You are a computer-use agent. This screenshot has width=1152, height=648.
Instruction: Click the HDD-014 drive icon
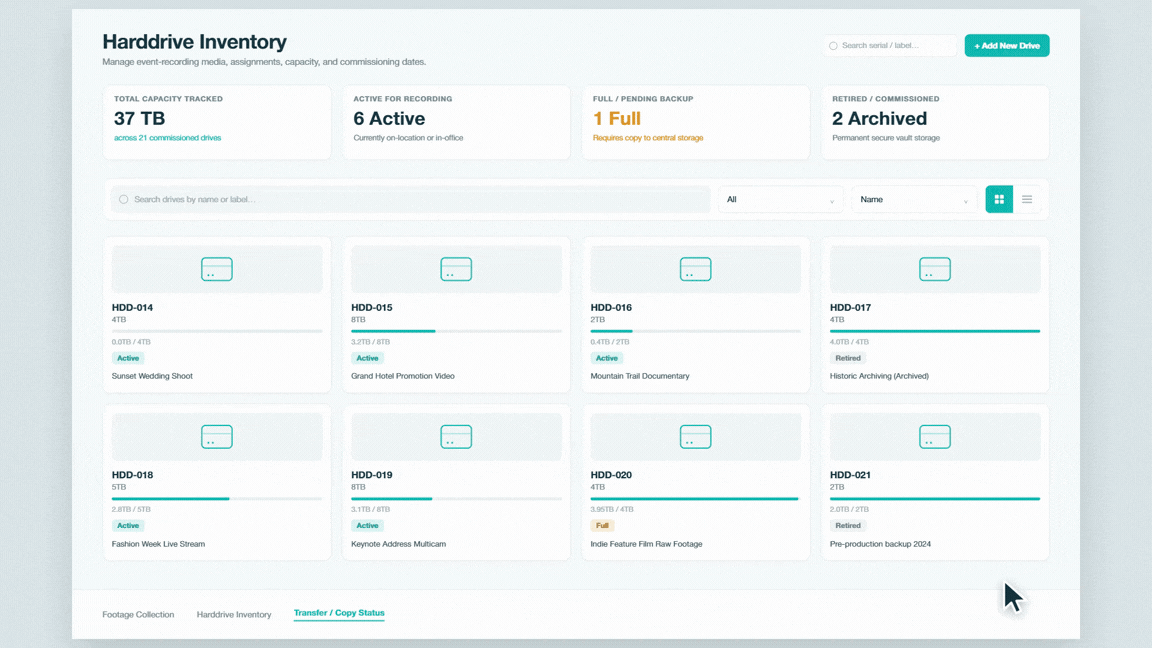point(217,269)
